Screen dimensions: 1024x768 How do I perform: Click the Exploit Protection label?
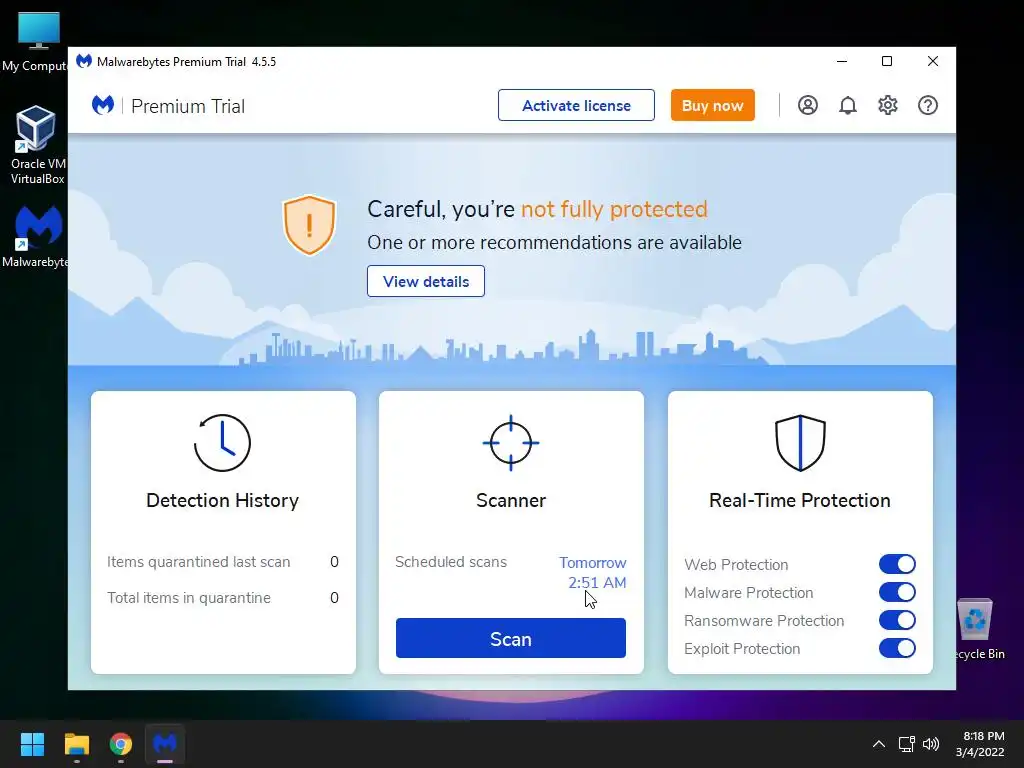(742, 648)
